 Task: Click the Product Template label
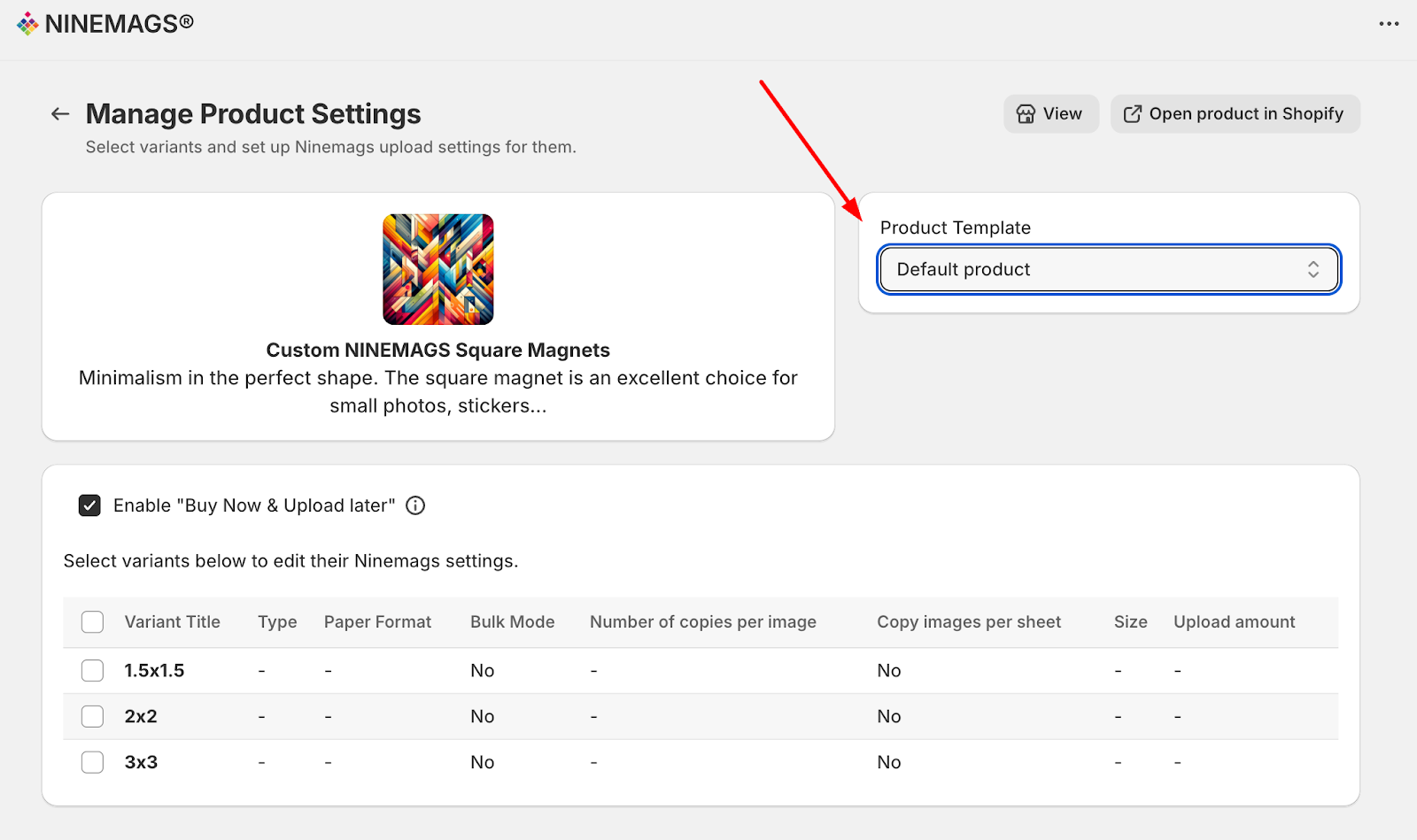pyautogui.click(x=956, y=227)
